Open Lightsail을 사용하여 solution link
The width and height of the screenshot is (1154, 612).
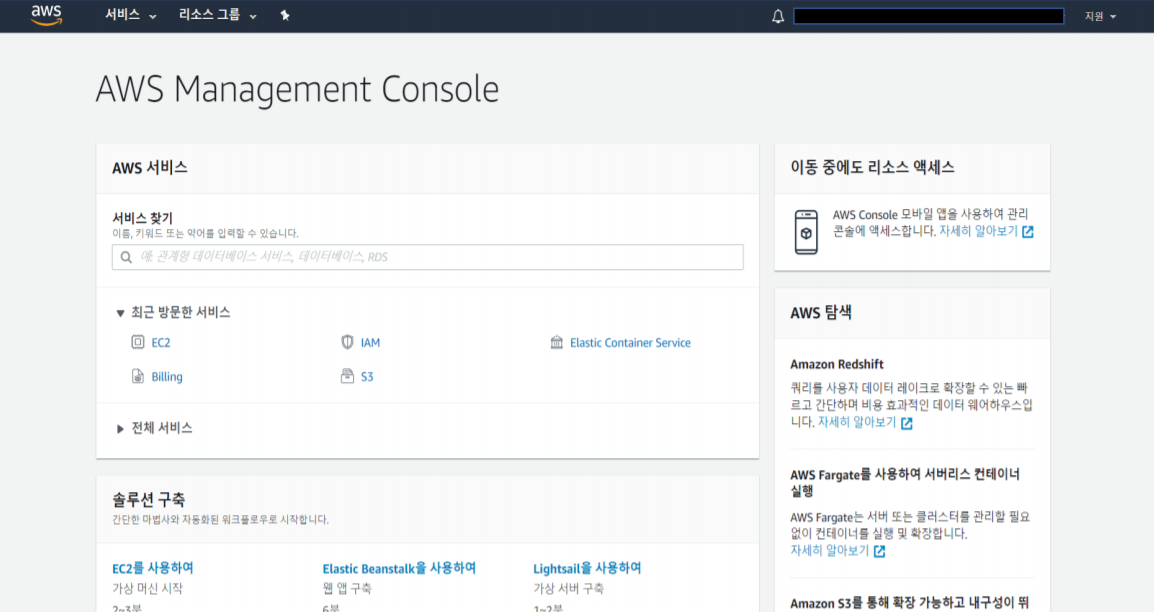pyautogui.click(x=587, y=568)
